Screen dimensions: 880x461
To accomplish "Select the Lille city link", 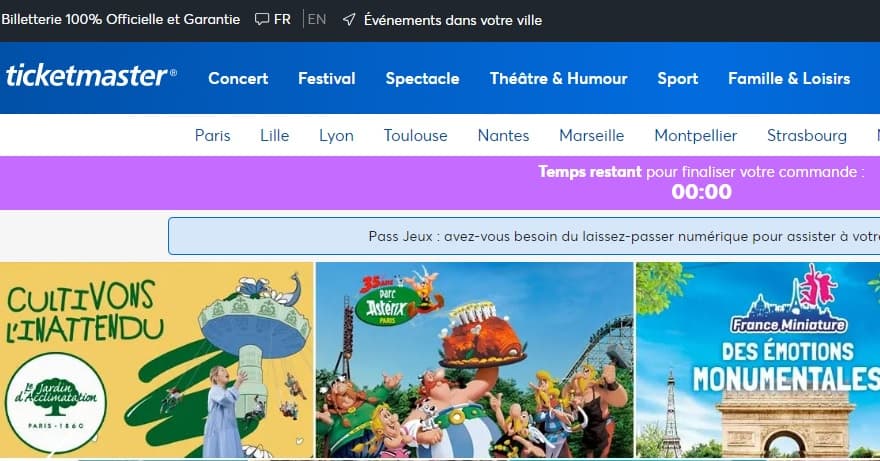I will coord(274,135).
